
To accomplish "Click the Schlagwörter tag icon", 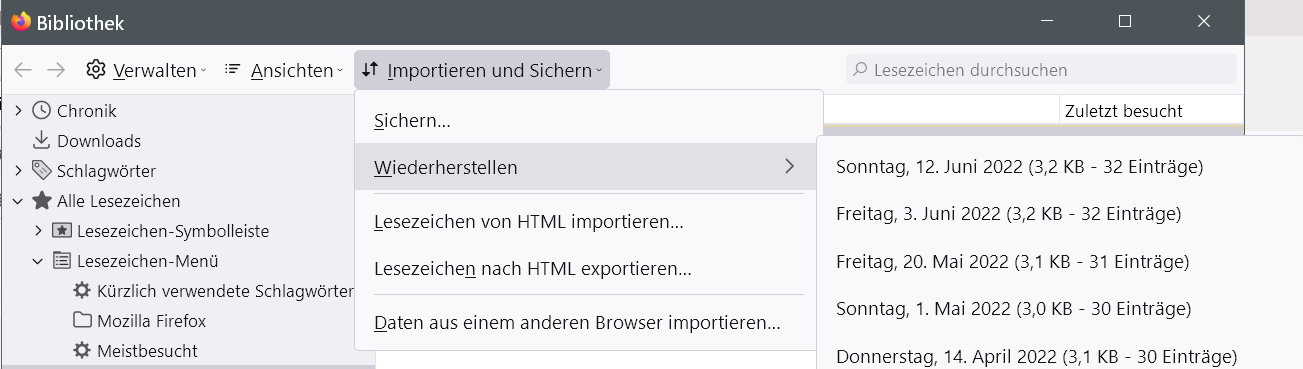I will coord(42,171).
